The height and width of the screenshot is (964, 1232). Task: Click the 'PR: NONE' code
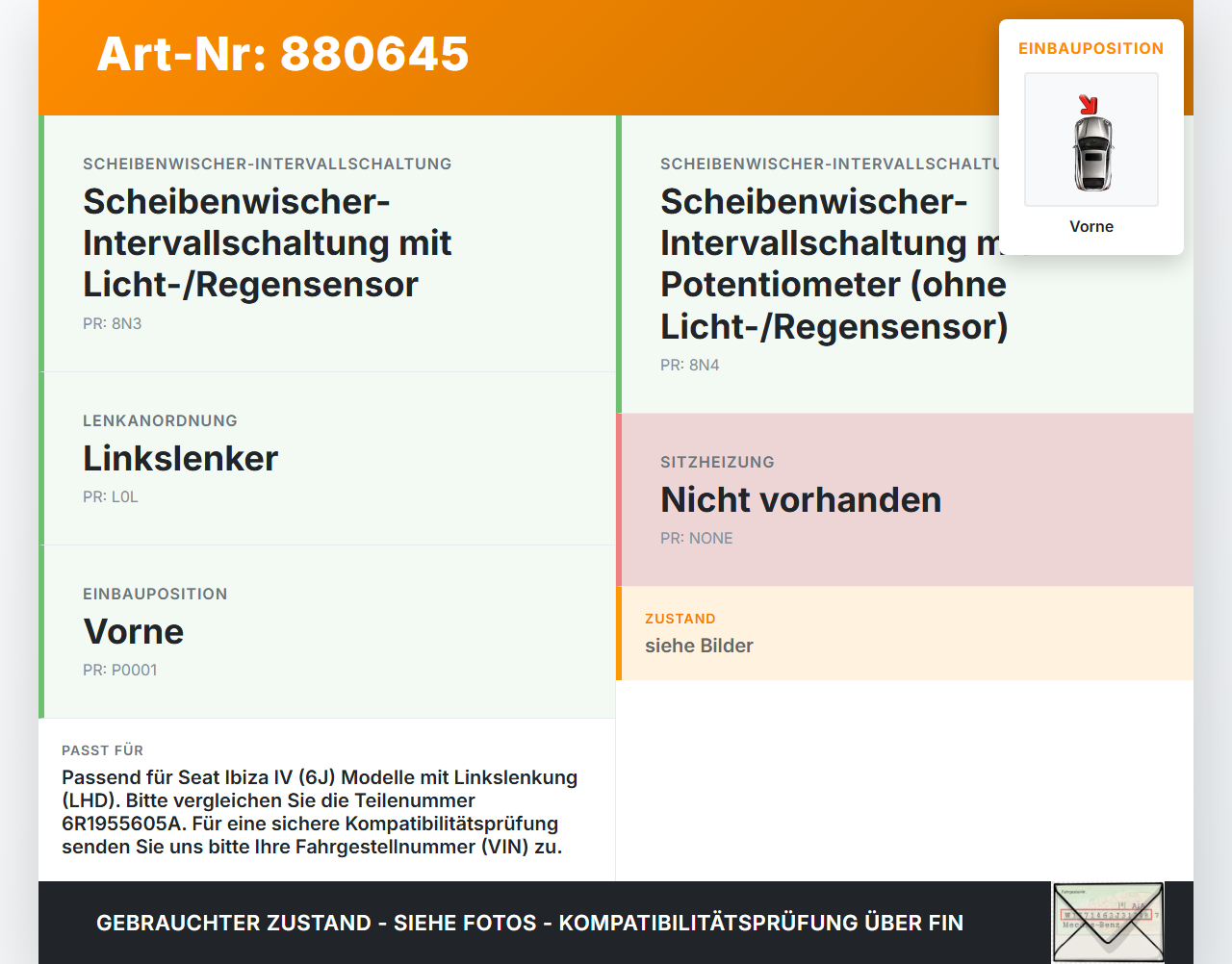coord(697,539)
